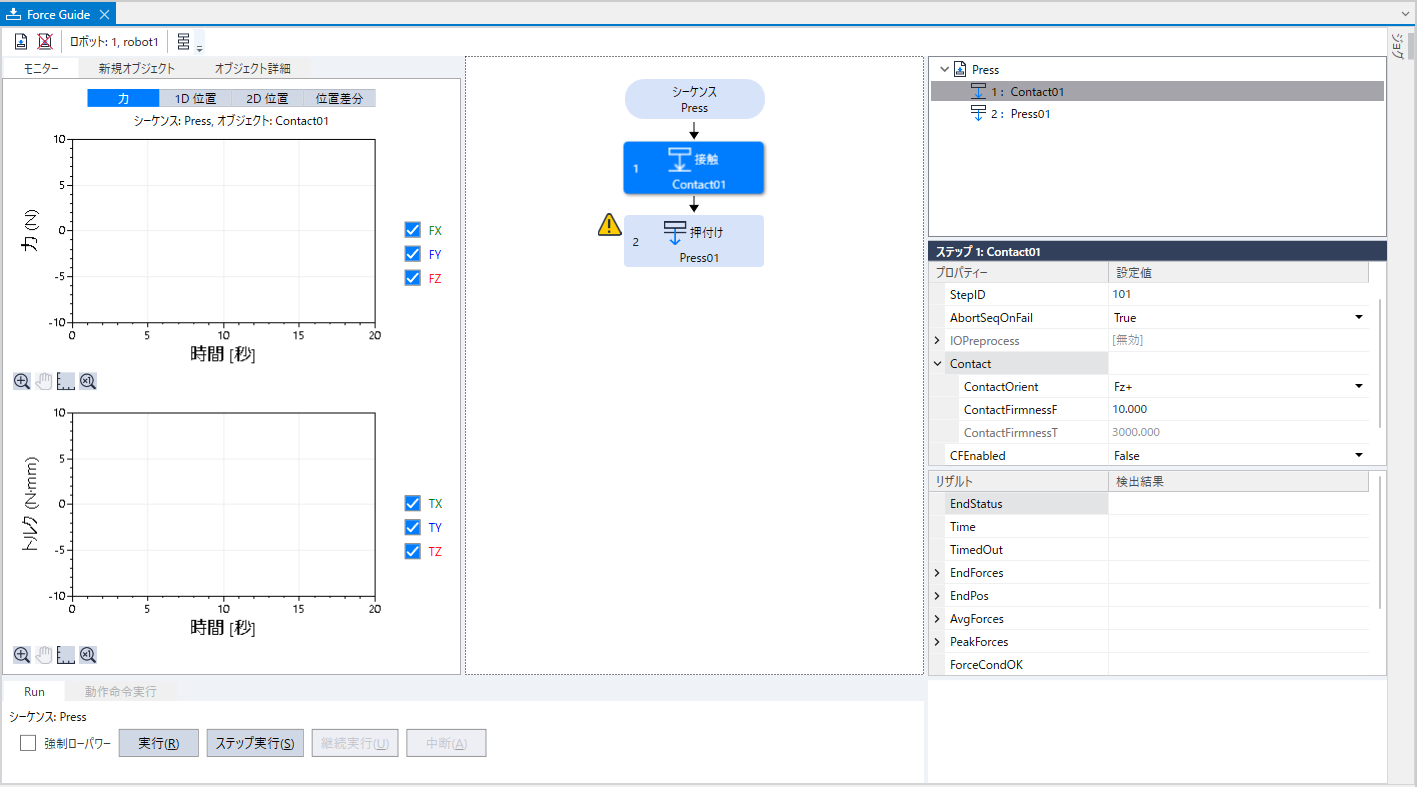Switch to the 新規オブジェクト tab
The image size is (1417, 787).
[136, 69]
